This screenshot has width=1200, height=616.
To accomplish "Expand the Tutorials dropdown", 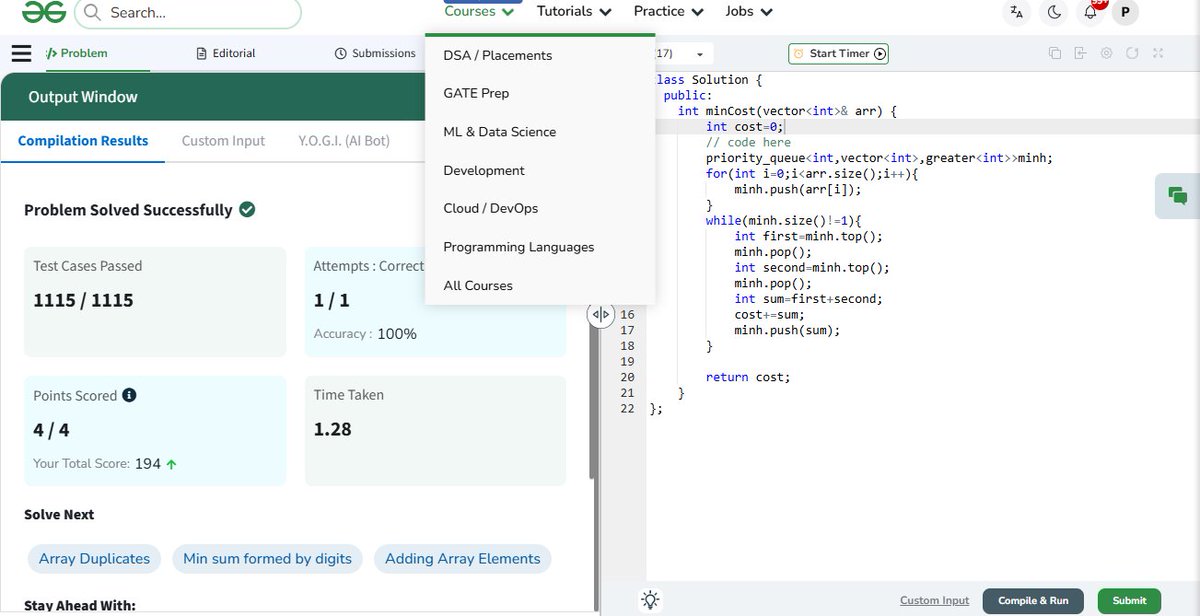I will pyautogui.click(x=574, y=12).
